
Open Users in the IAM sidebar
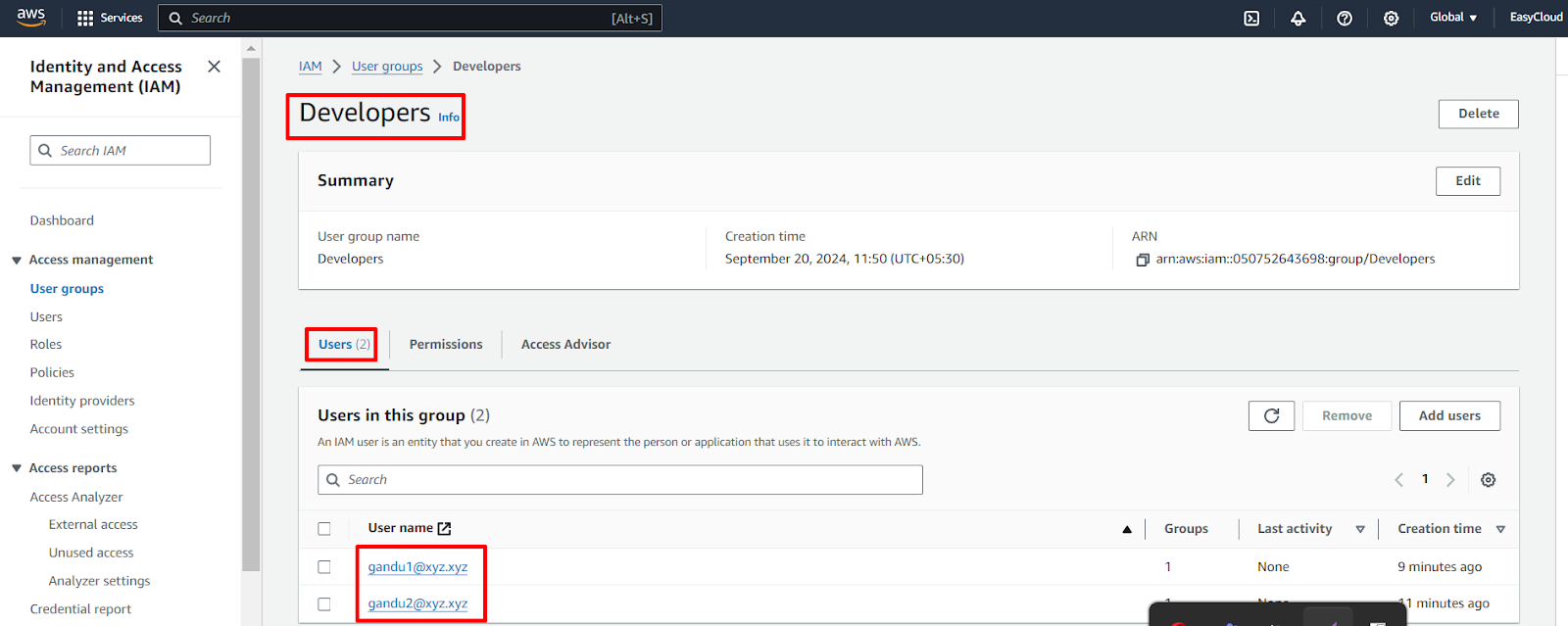[46, 316]
